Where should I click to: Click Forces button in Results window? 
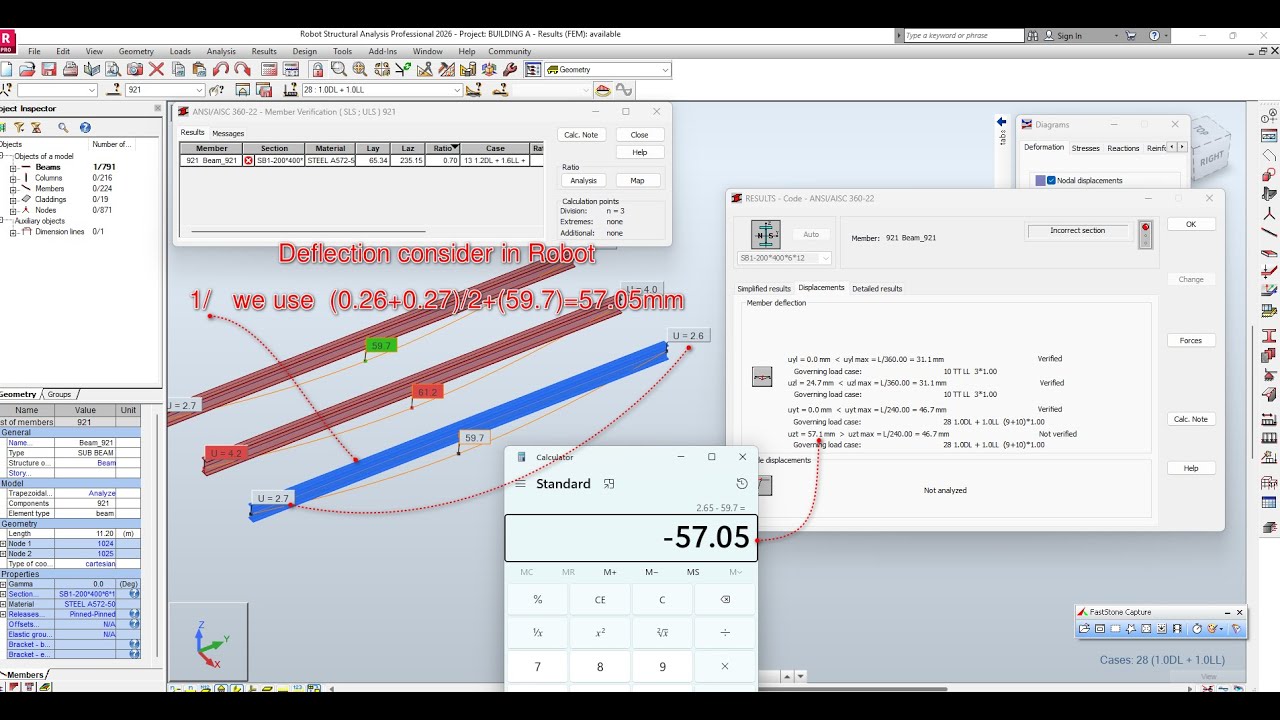click(1191, 340)
